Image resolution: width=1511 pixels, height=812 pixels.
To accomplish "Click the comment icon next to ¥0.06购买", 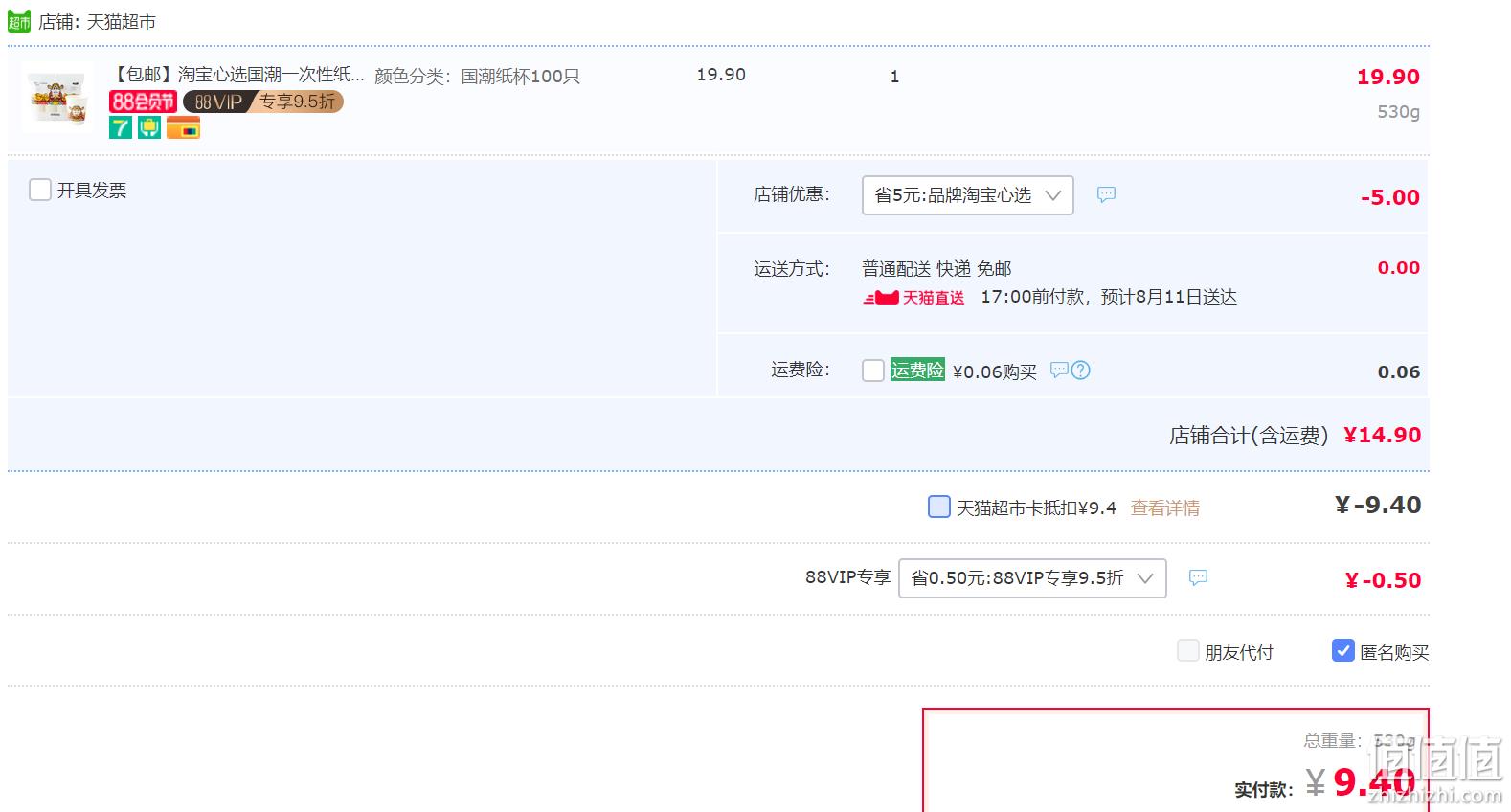I will click(1059, 370).
